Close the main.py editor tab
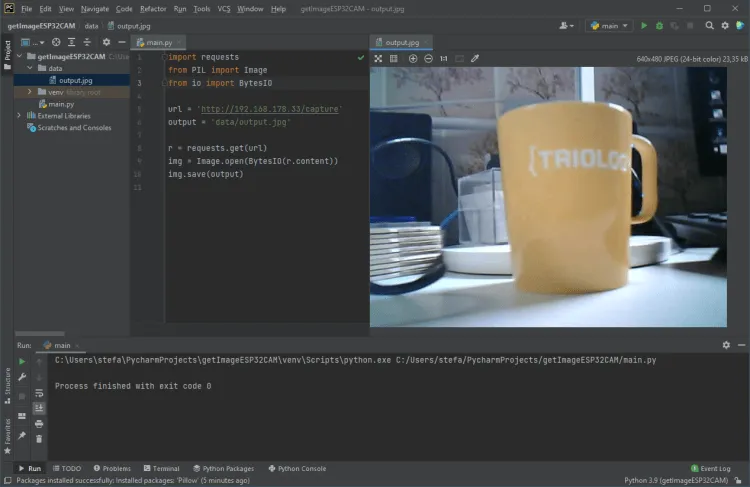The image size is (750, 487). tap(179, 43)
